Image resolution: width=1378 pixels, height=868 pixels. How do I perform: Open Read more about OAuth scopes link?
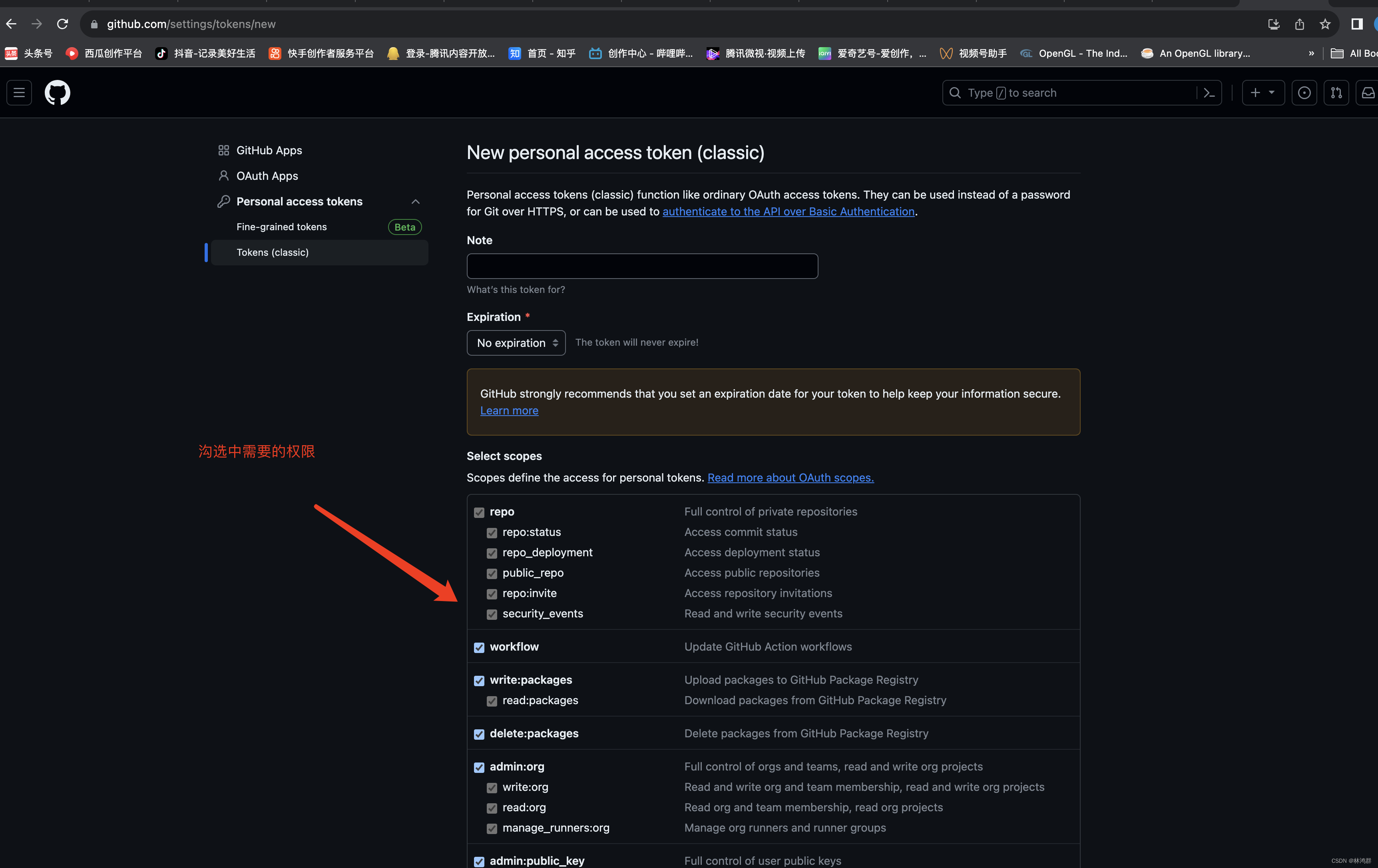pyautogui.click(x=790, y=478)
